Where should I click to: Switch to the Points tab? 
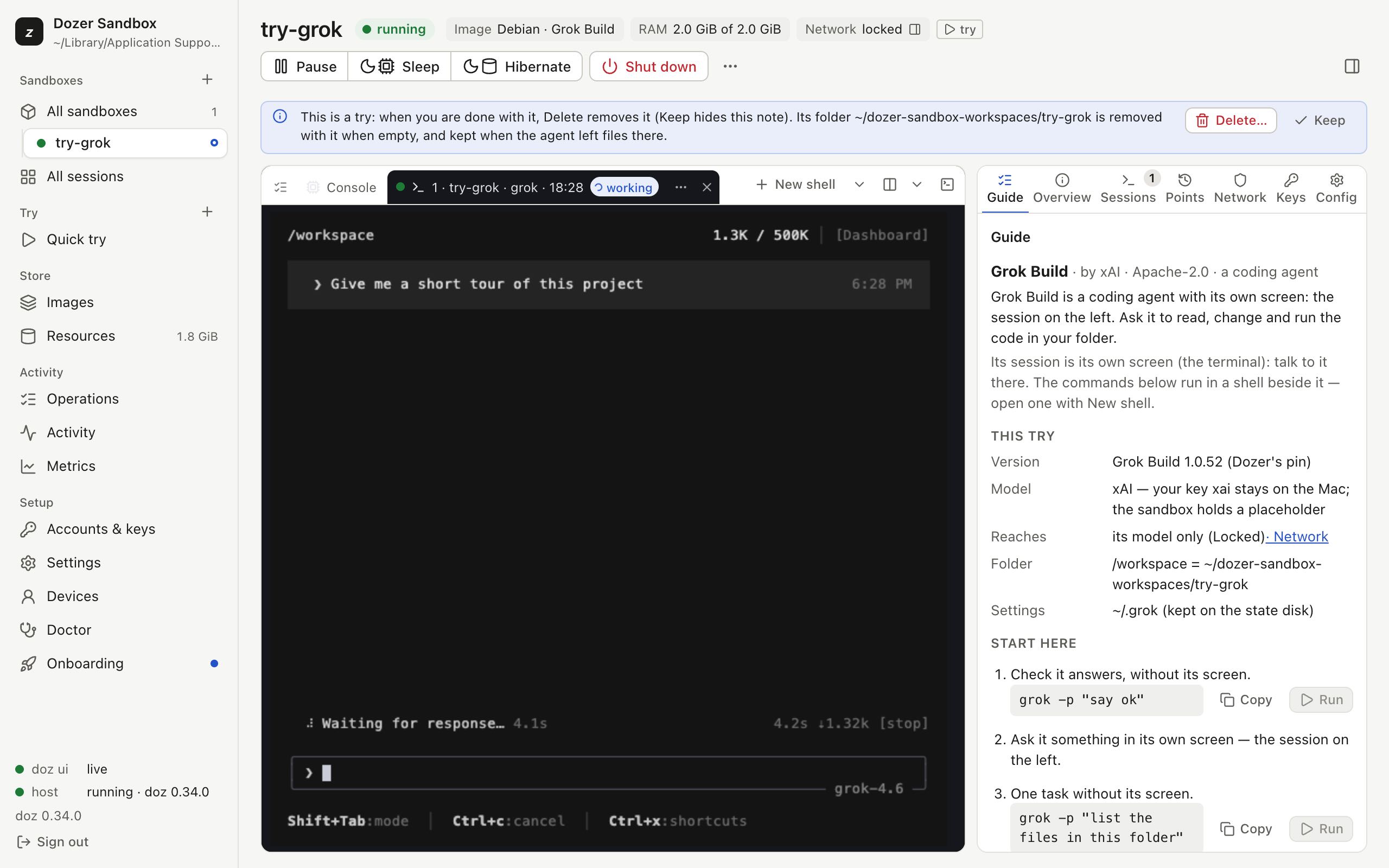pyautogui.click(x=1184, y=188)
